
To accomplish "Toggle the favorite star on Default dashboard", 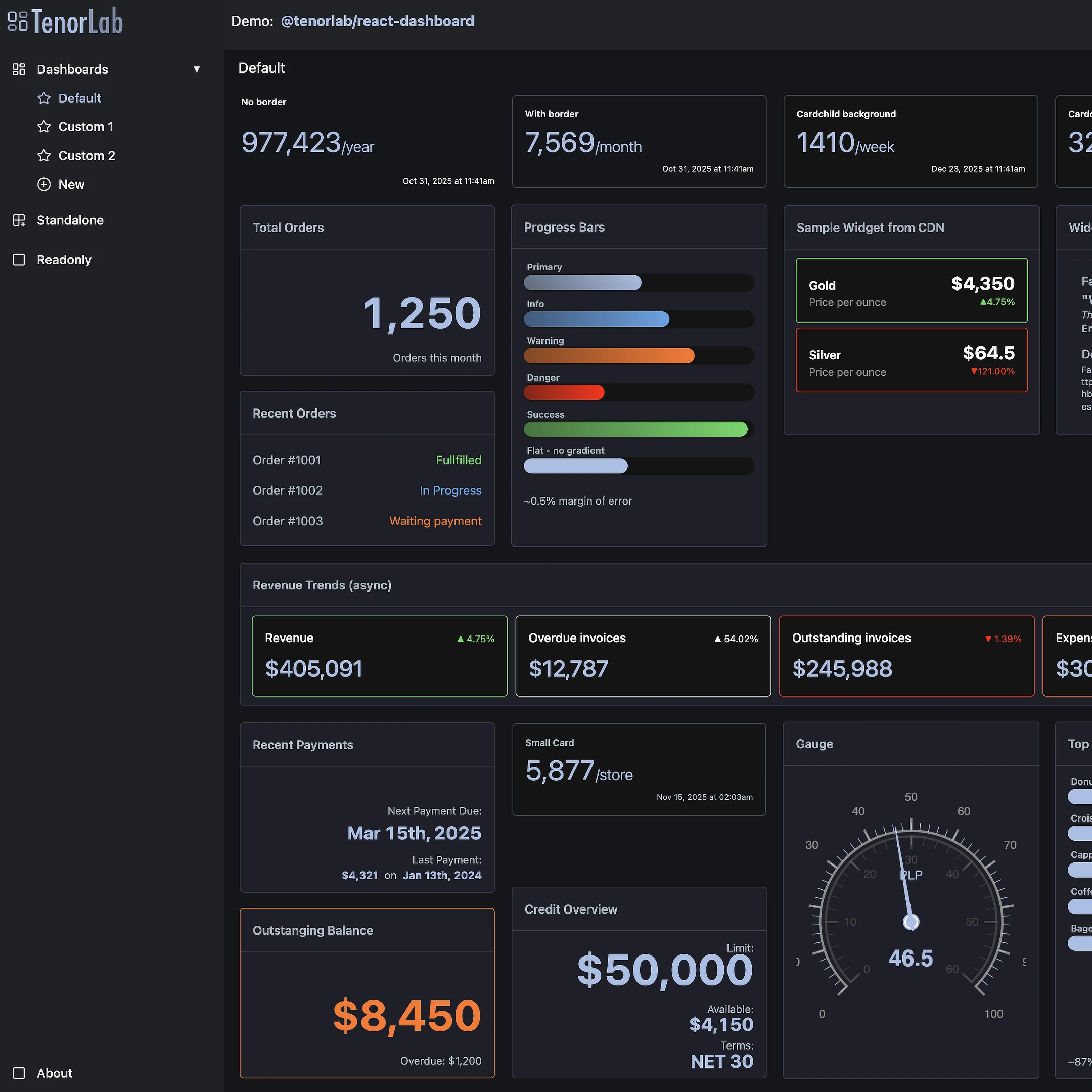I will [x=44, y=98].
